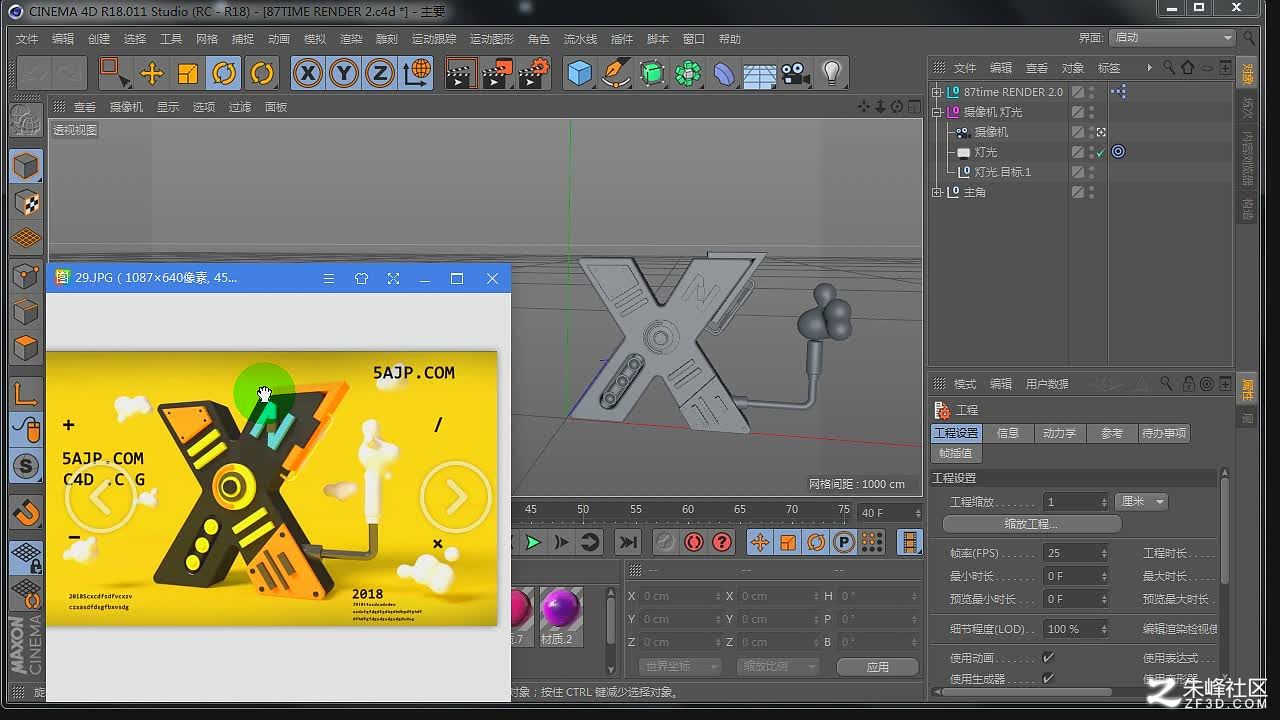This screenshot has height=720, width=1280.
Task: Open the green array modeling icon
Action: 688,73
